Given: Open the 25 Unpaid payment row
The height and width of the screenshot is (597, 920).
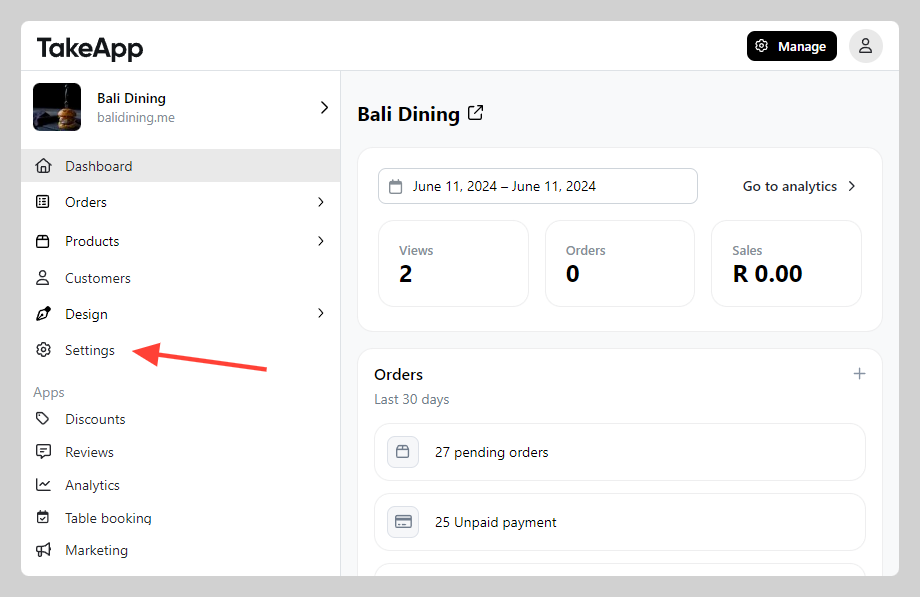Looking at the screenshot, I should tap(620, 522).
